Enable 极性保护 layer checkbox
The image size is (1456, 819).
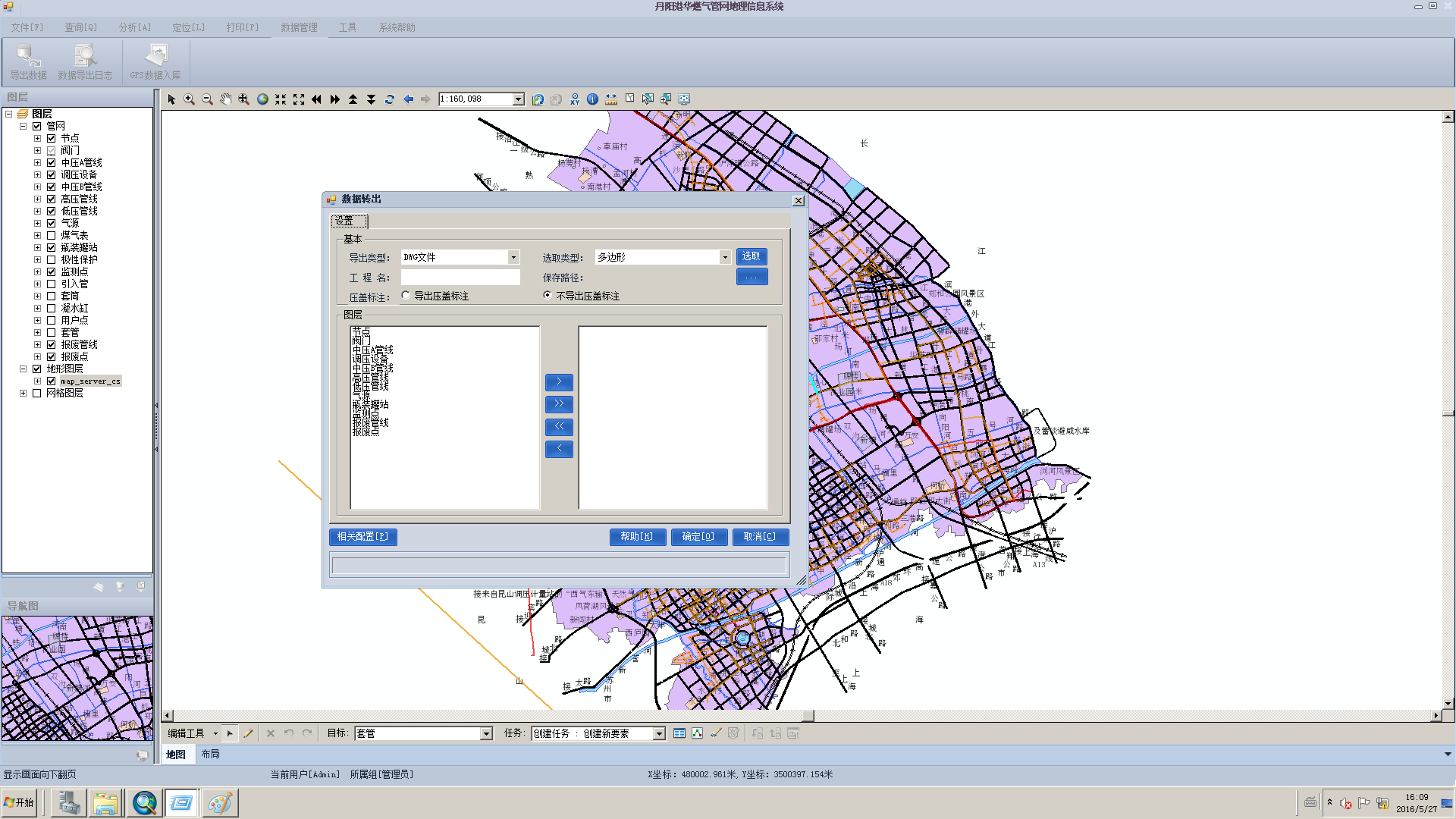pyautogui.click(x=52, y=259)
